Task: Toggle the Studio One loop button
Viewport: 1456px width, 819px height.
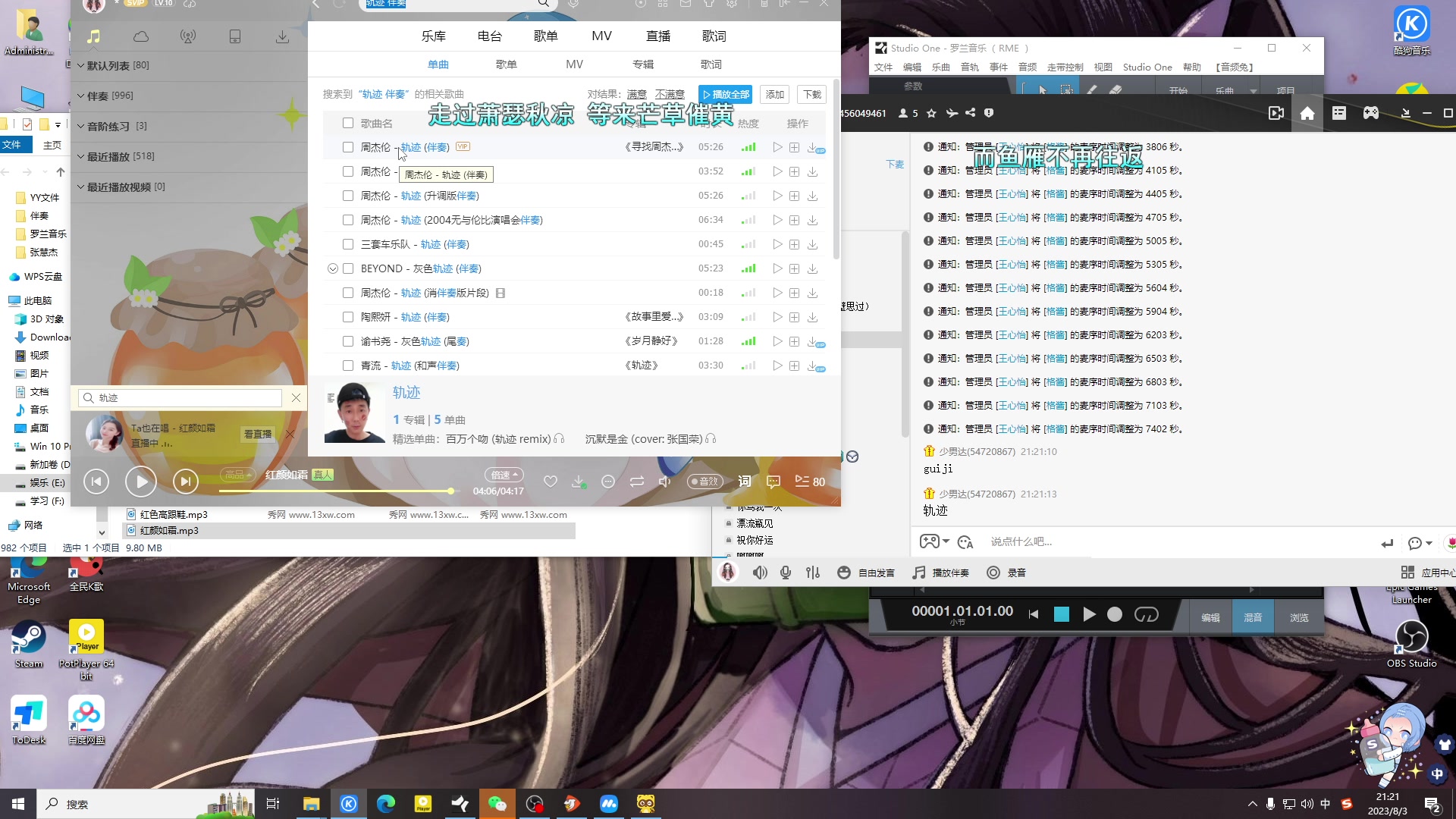Action: (1147, 614)
